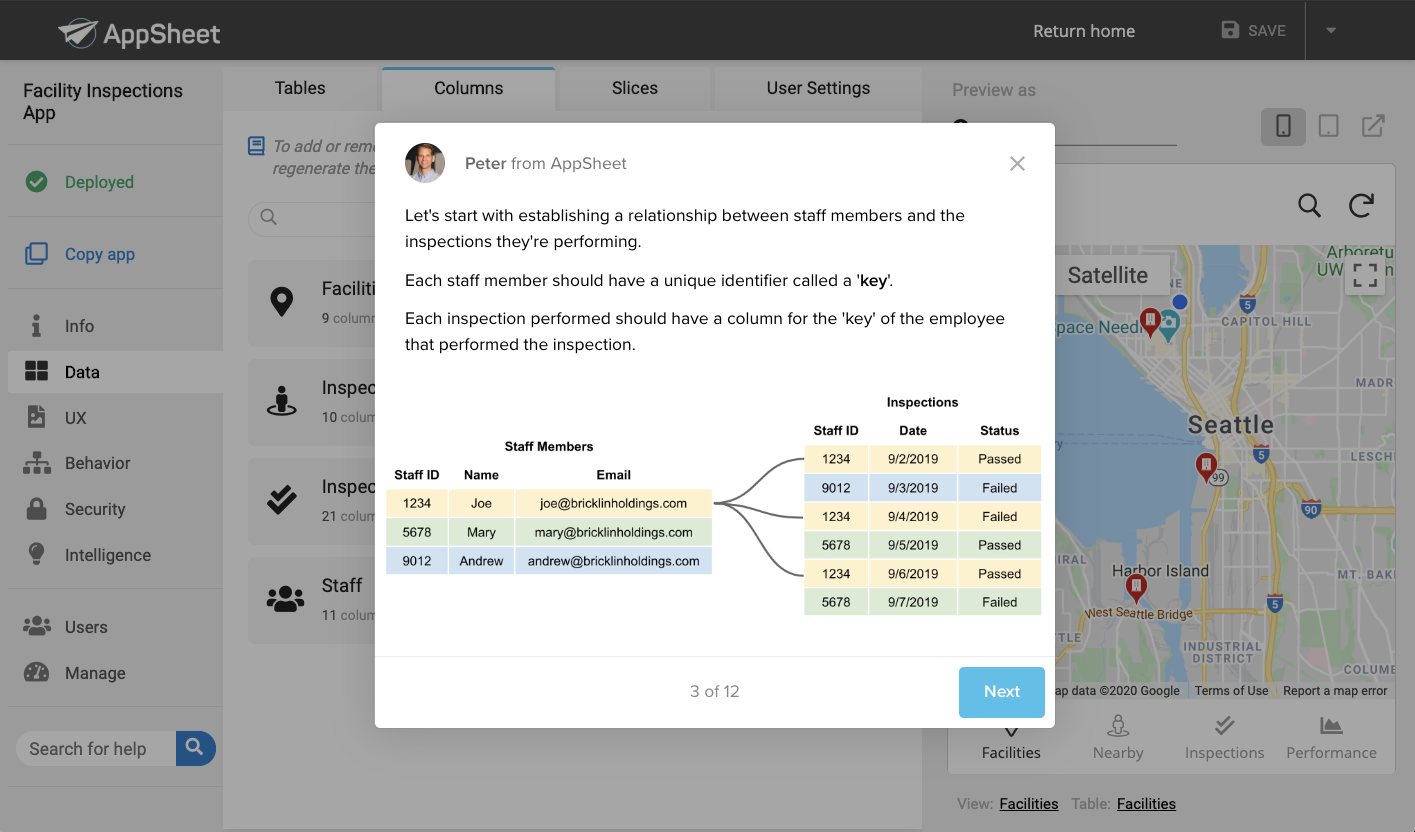Open the Security lock icon

[36, 508]
